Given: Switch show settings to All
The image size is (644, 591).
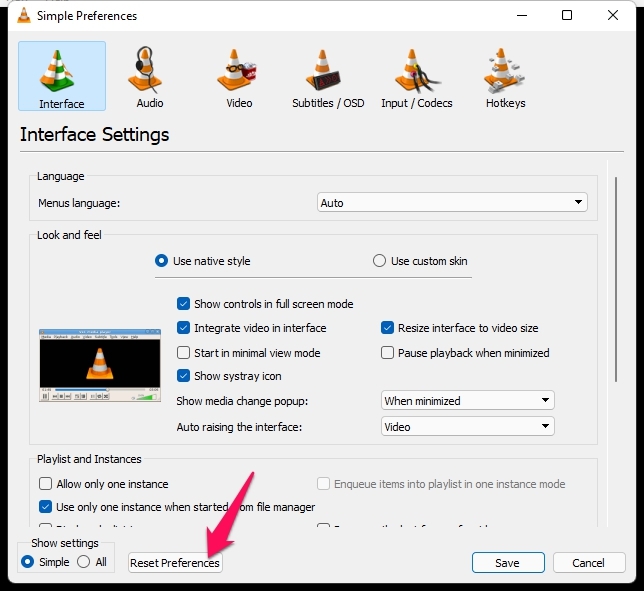Looking at the screenshot, I should pyautogui.click(x=92, y=562).
